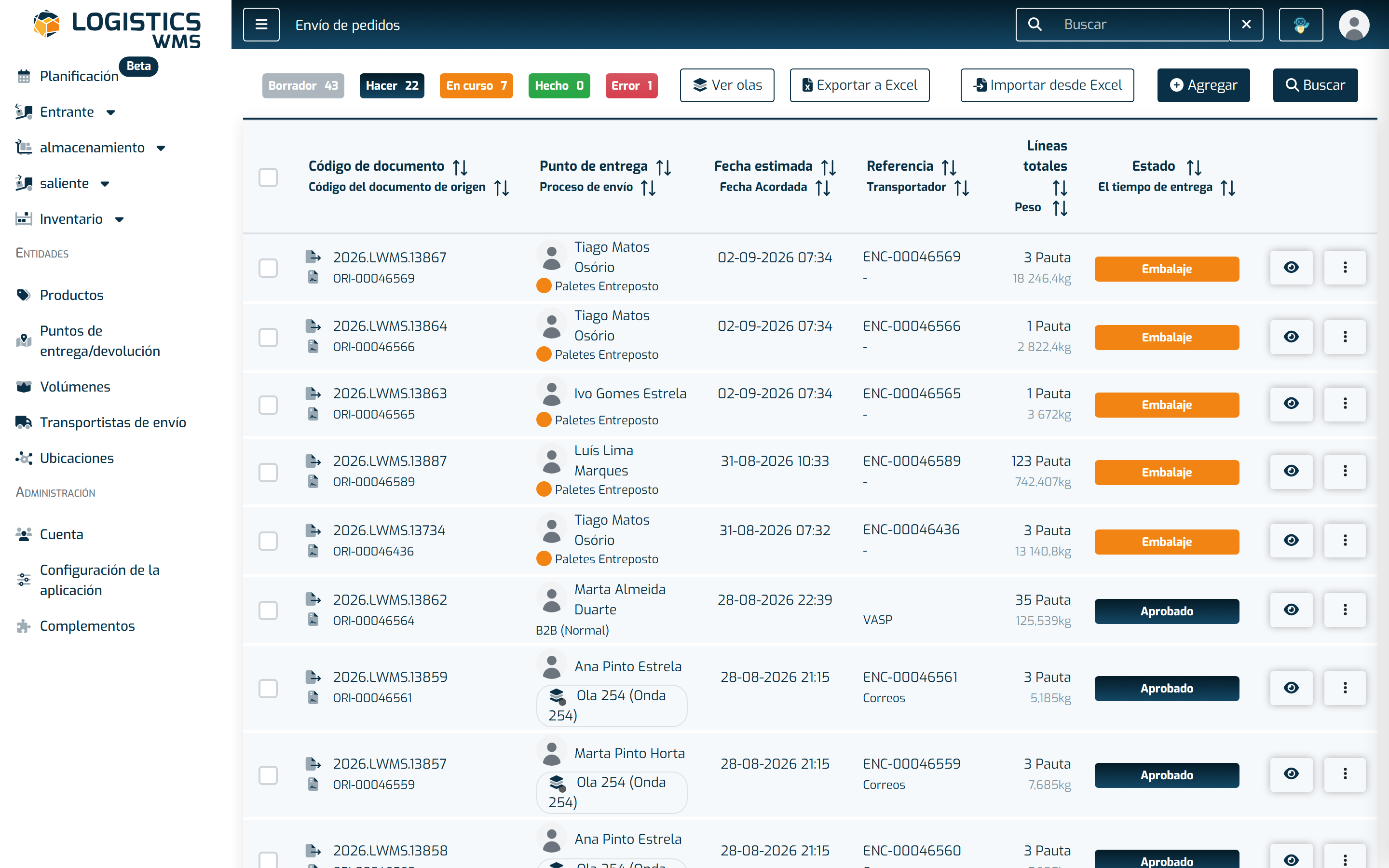The image size is (1389, 868).
Task: Sort by Punto de entrega
Action: (x=664, y=167)
